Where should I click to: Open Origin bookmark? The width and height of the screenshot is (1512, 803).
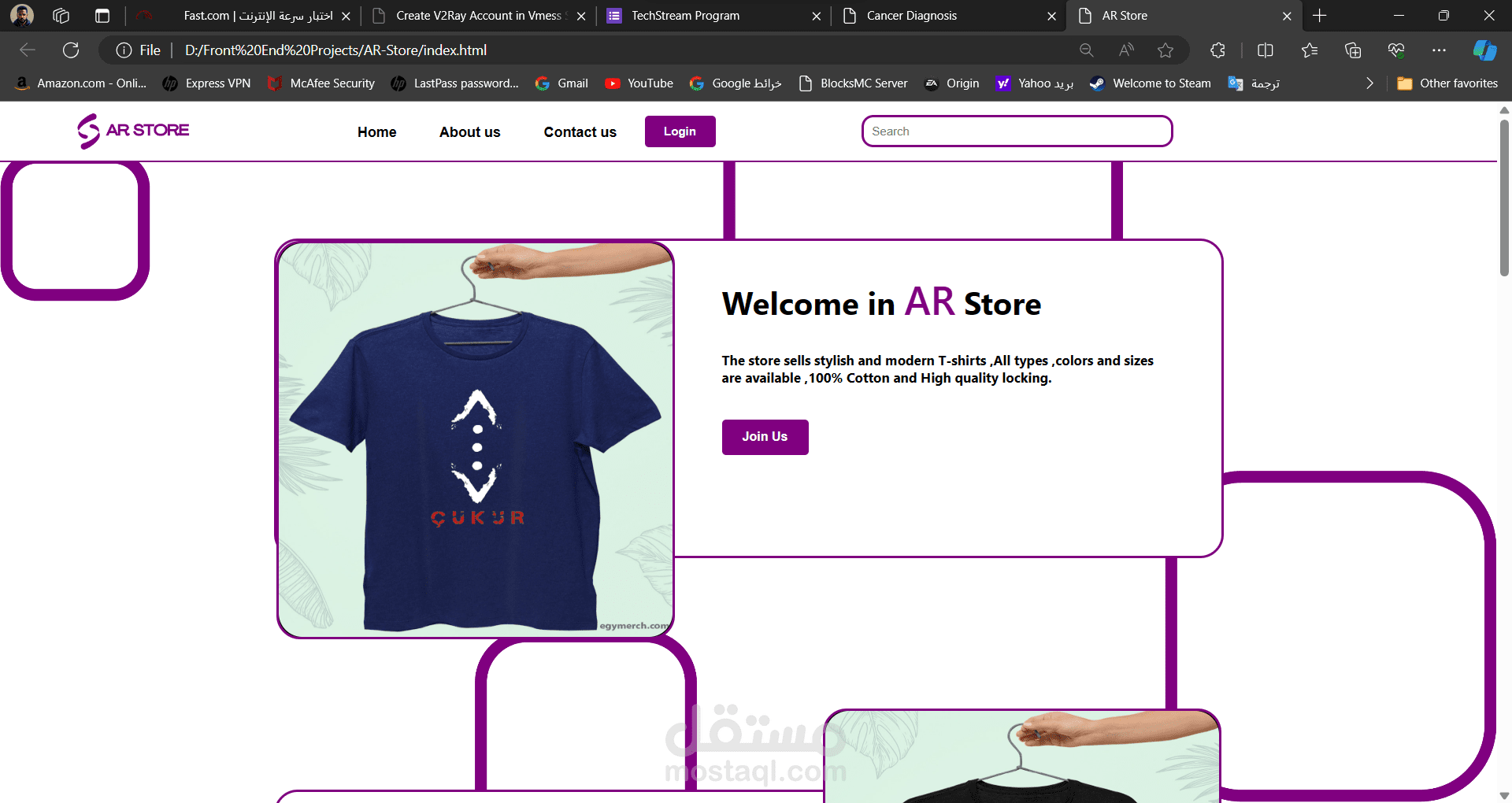pos(952,83)
